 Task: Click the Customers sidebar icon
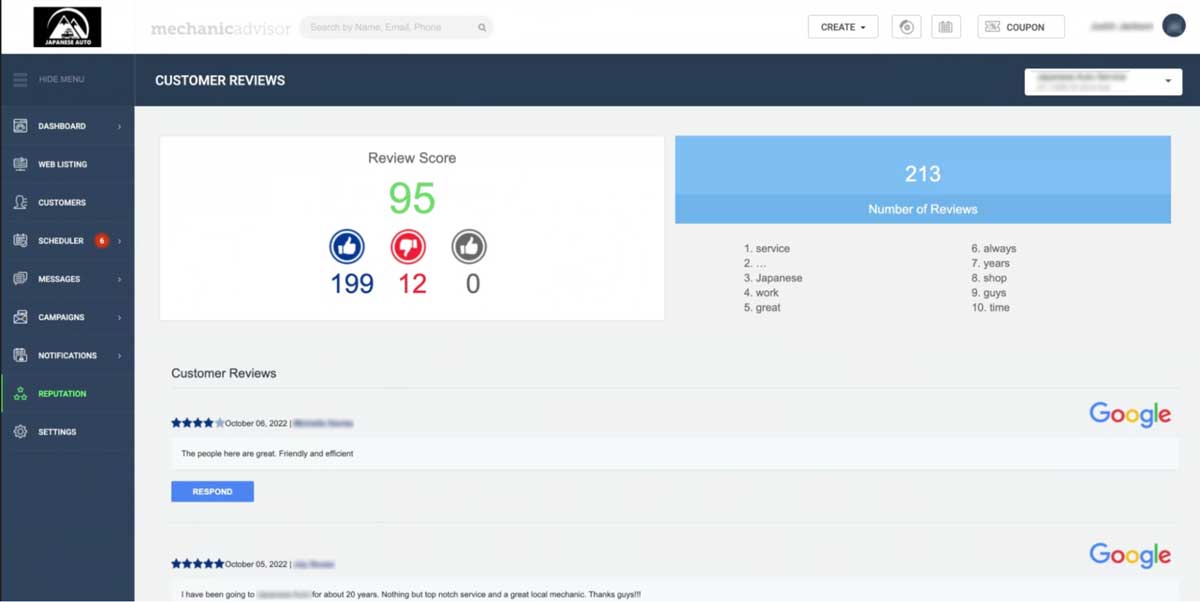(20, 201)
